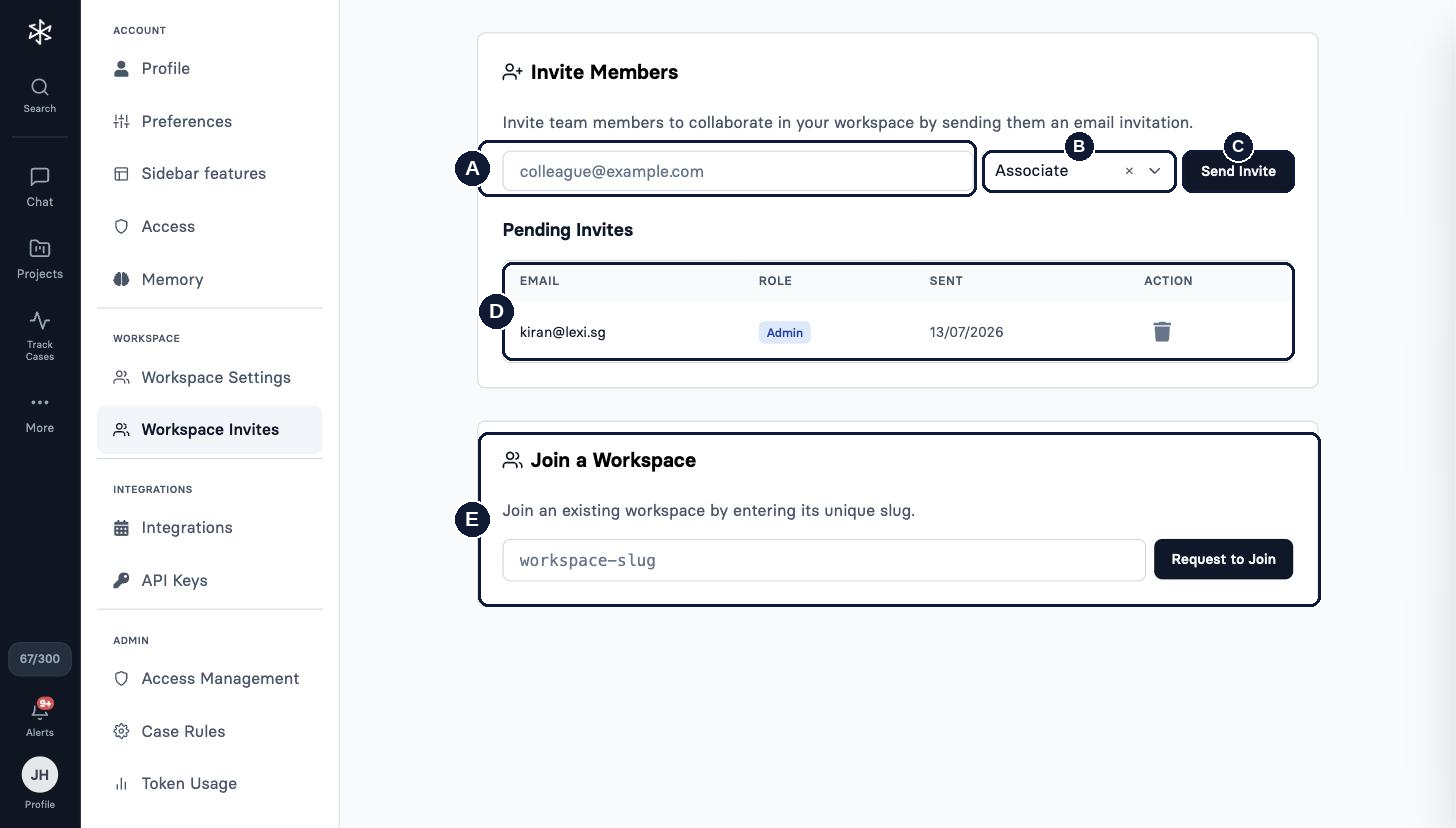Open Track Cases in the left rail
Screen dimensions: 1456x828
(40, 336)
